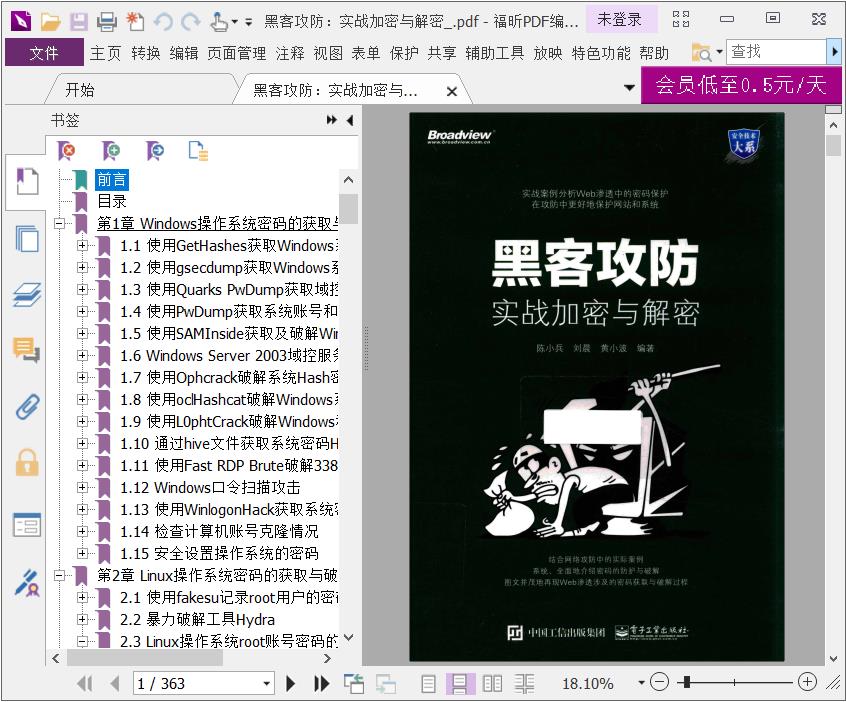Go to the first page

tap(84, 684)
